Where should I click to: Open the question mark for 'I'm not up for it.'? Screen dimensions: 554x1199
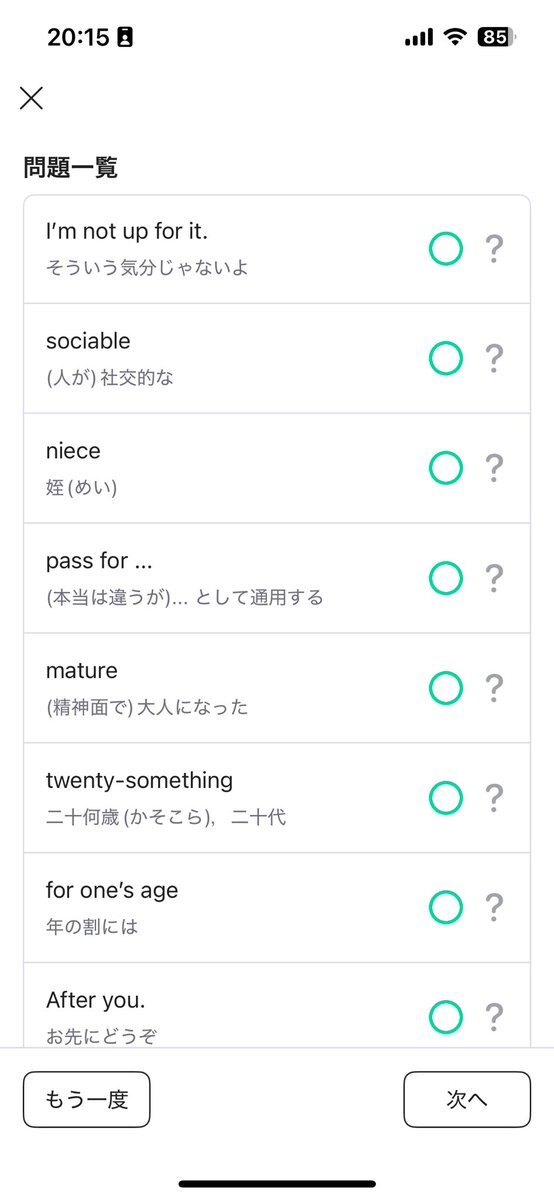pos(494,249)
